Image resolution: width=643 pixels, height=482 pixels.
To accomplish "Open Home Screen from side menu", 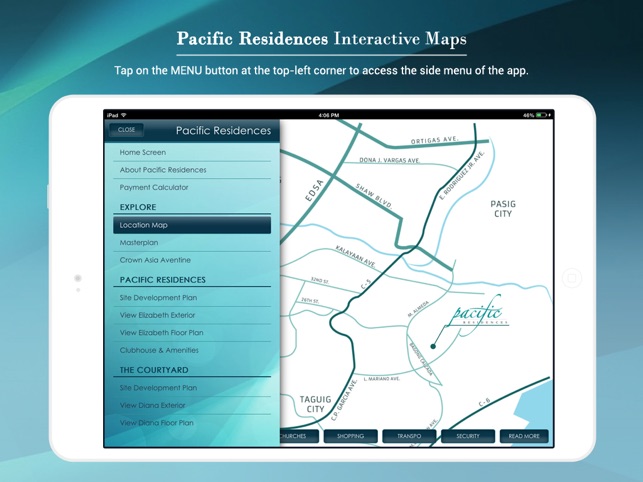I will tap(192, 152).
